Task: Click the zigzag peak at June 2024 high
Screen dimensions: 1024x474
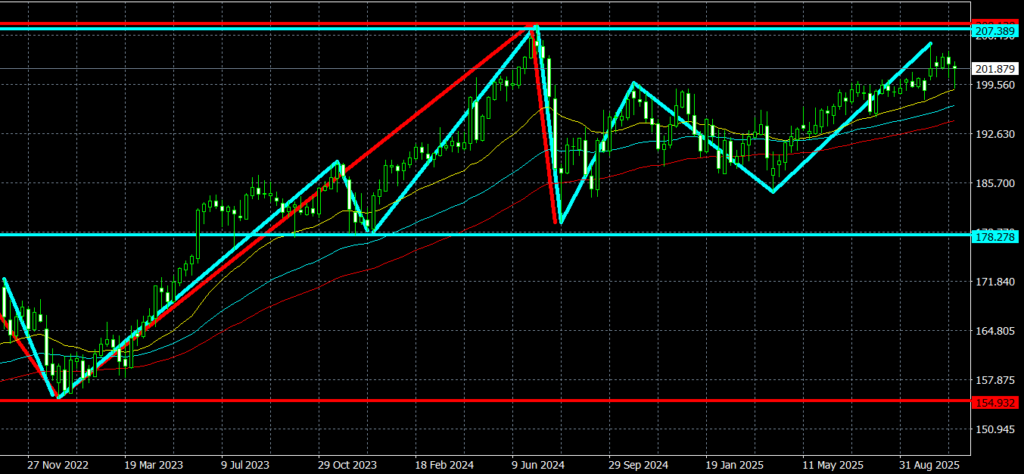Action: point(536,28)
